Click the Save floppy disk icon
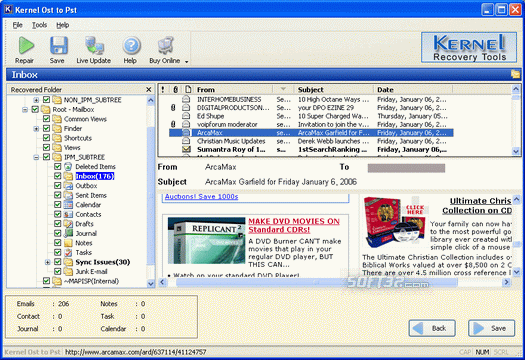The image size is (525, 360). [58, 46]
